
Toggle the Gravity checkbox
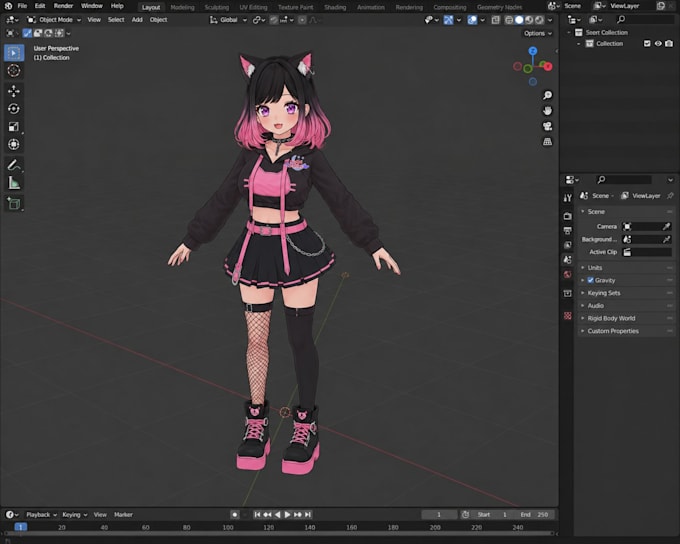point(590,280)
